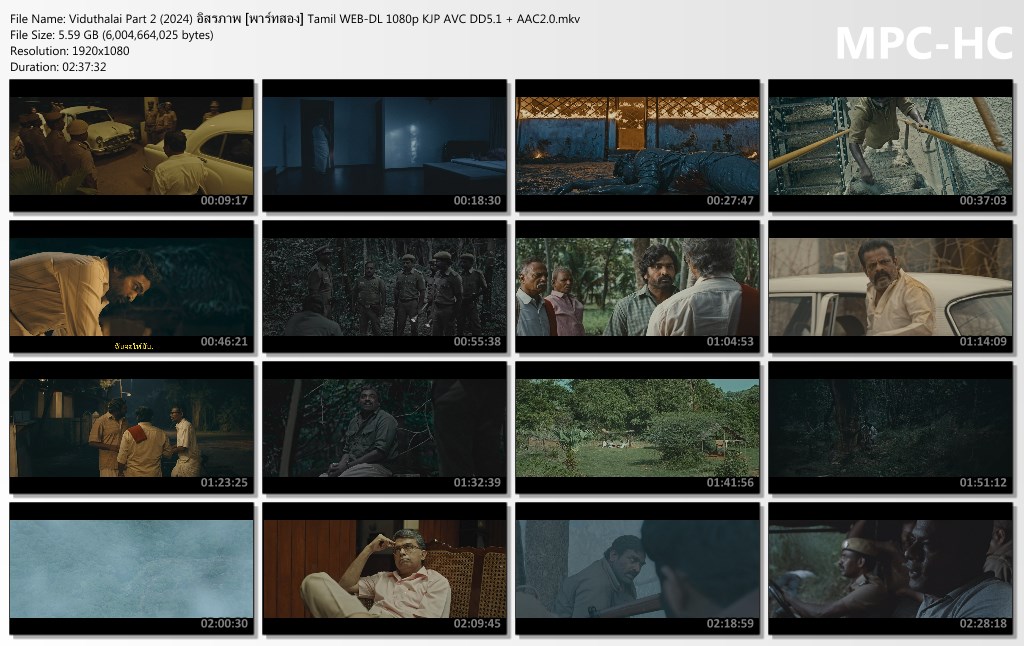Screen dimensions: 1024x646
Task: Select the thumbnail stamped 02:09:45
Action: coord(385,569)
